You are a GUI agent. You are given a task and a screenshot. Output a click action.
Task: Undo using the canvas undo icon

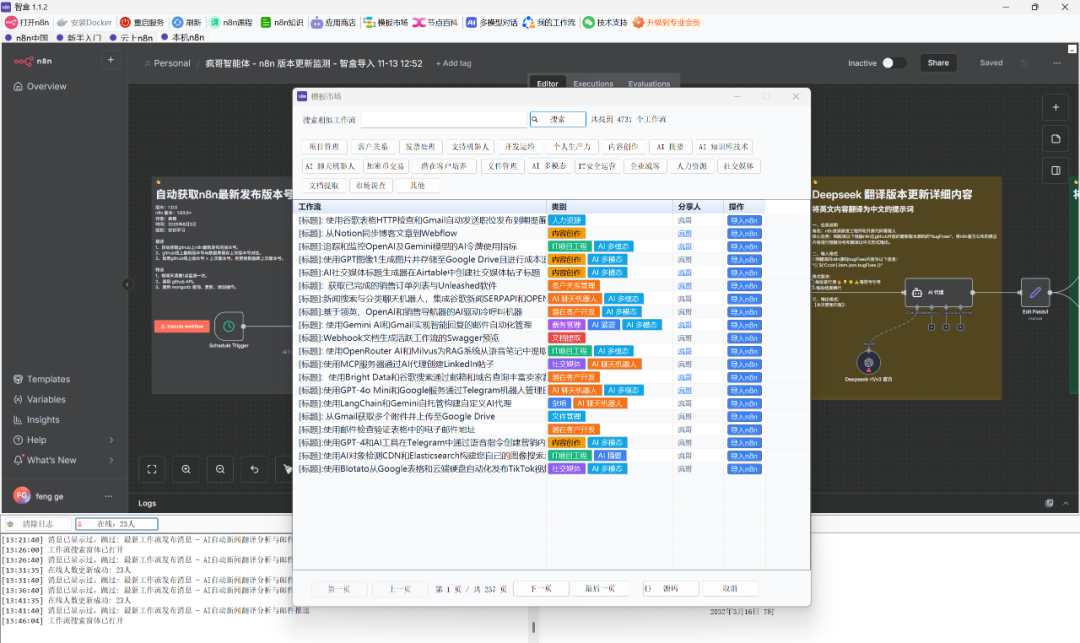pyautogui.click(x=254, y=468)
